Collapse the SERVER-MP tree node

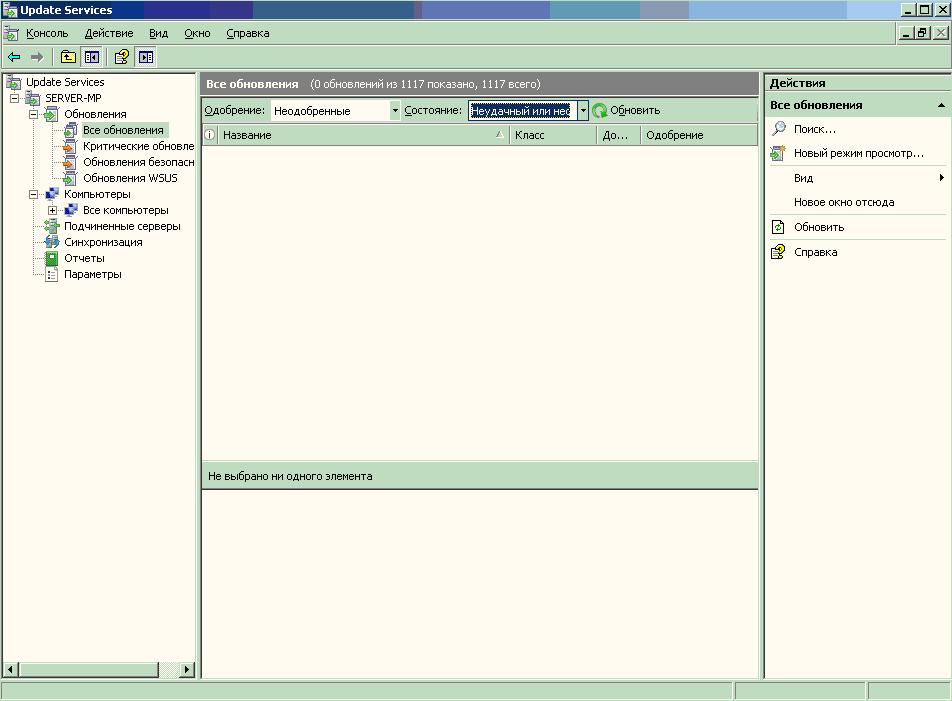point(15,98)
